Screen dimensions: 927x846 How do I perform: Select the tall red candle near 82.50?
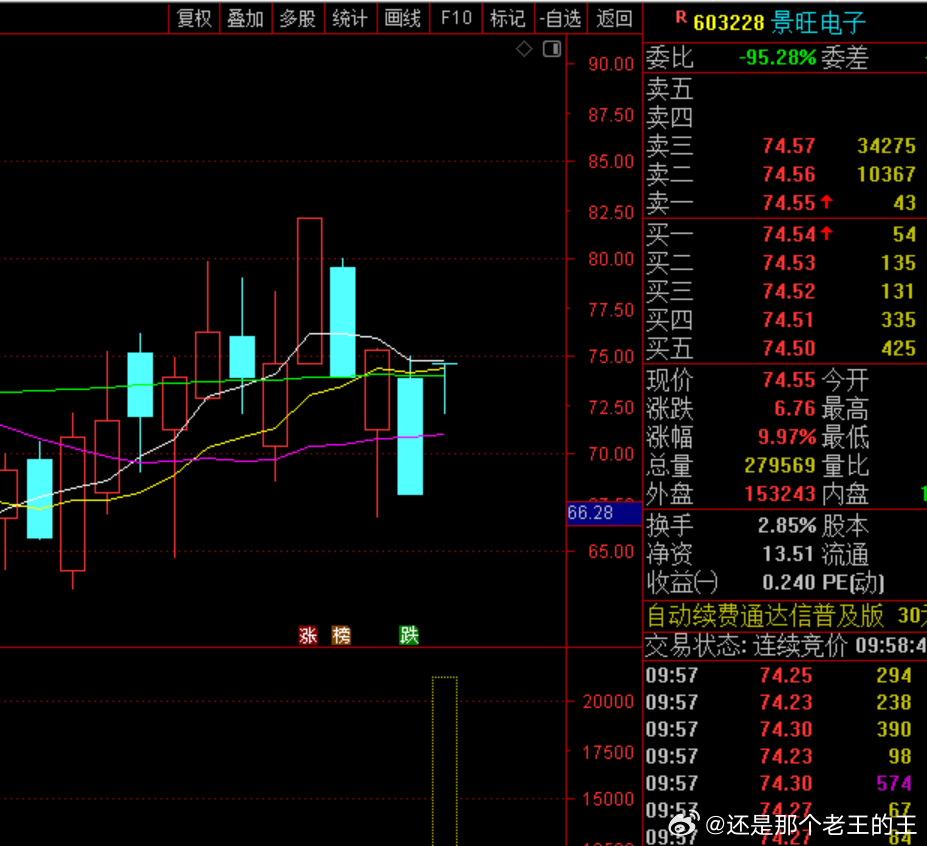(x=310, y=291)
